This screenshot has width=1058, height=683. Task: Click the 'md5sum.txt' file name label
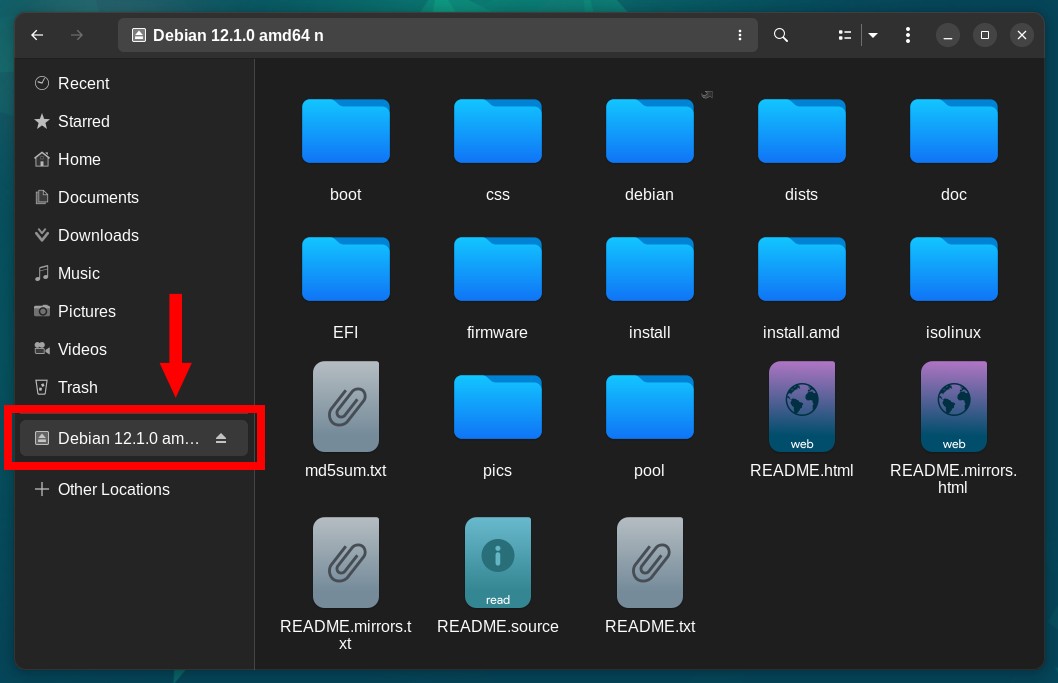tap(345, 470)
